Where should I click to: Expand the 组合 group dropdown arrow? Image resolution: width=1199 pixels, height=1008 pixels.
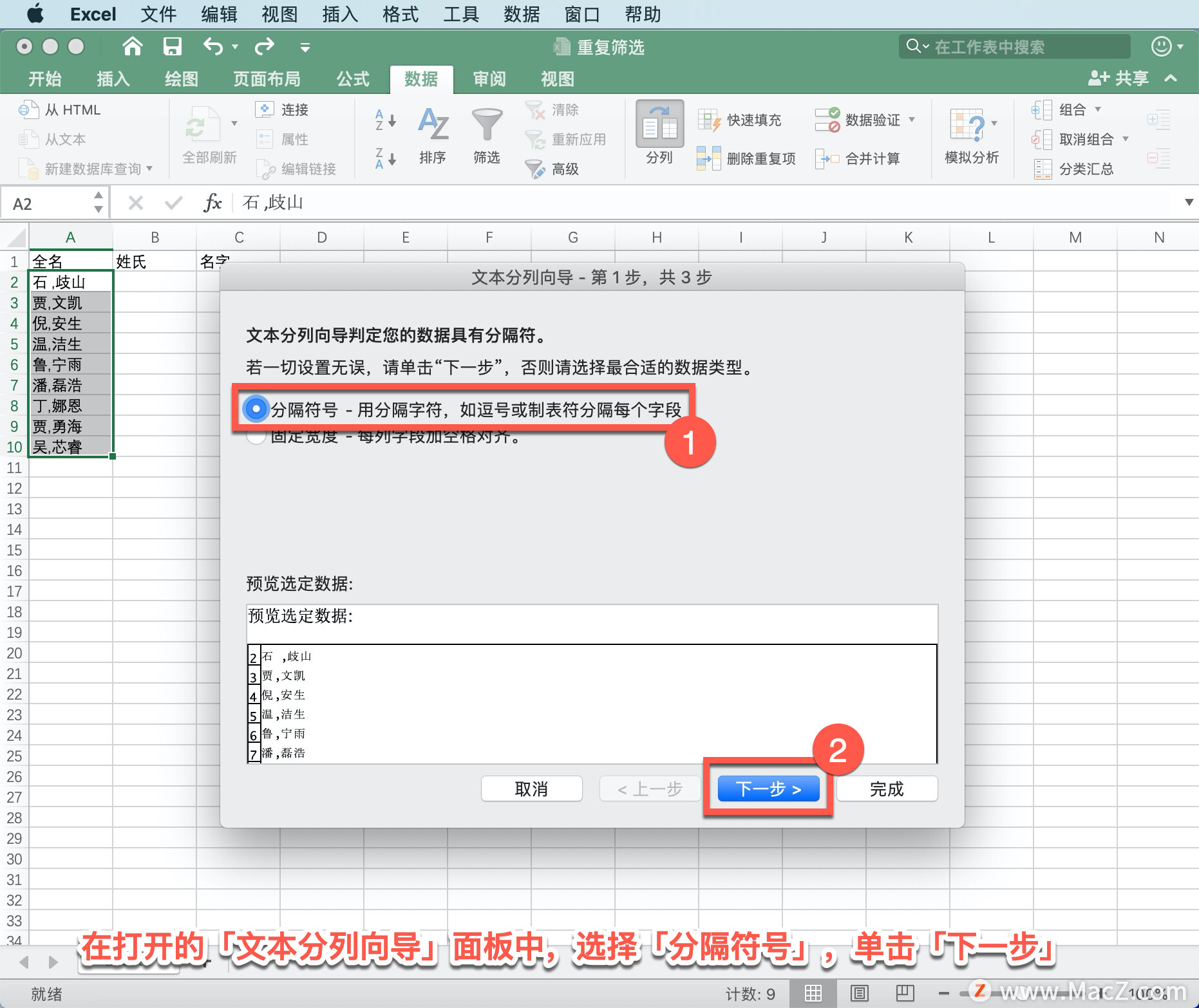coord(1098,109)
